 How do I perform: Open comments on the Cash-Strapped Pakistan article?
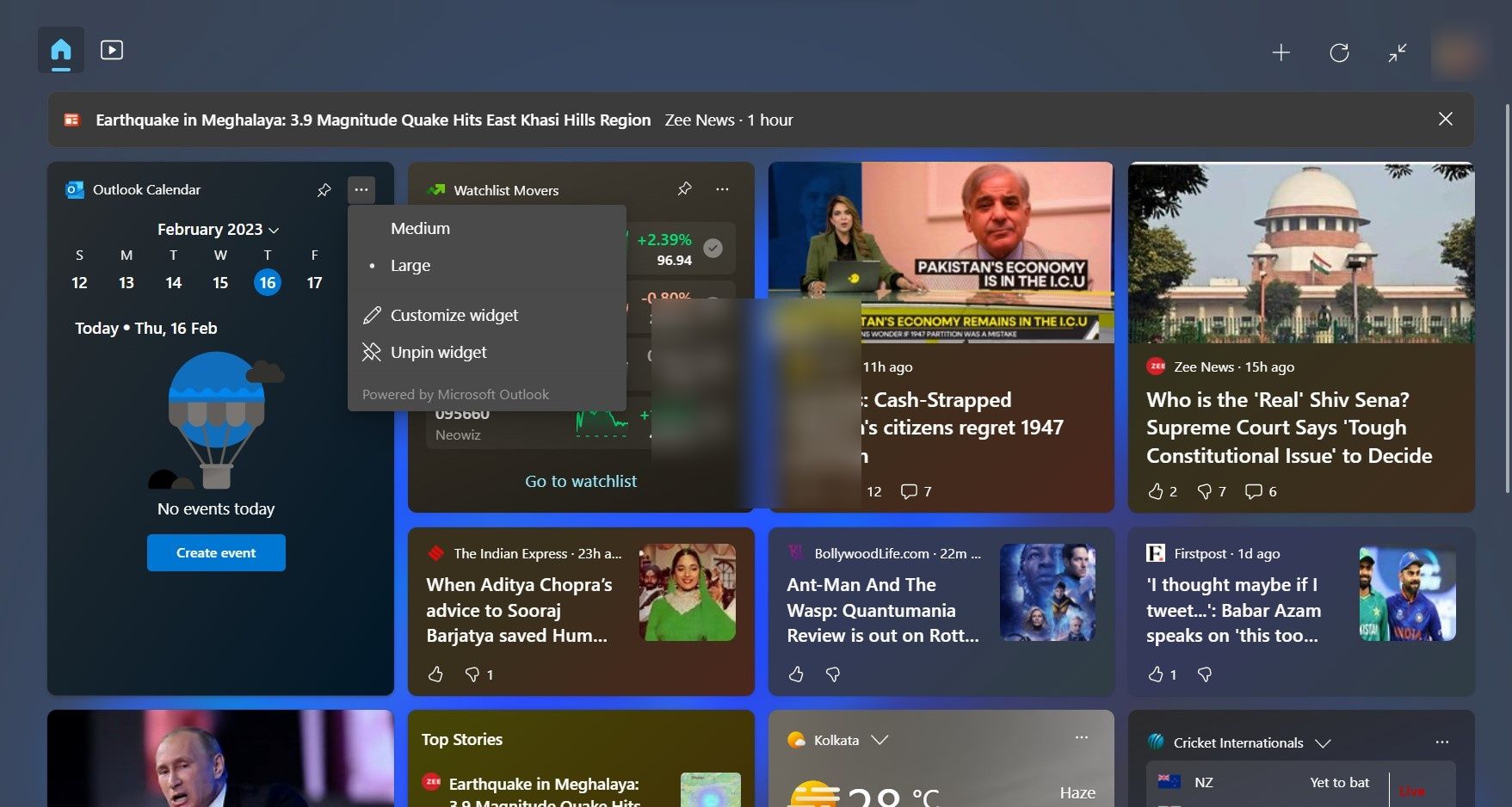tap(916, 491)
